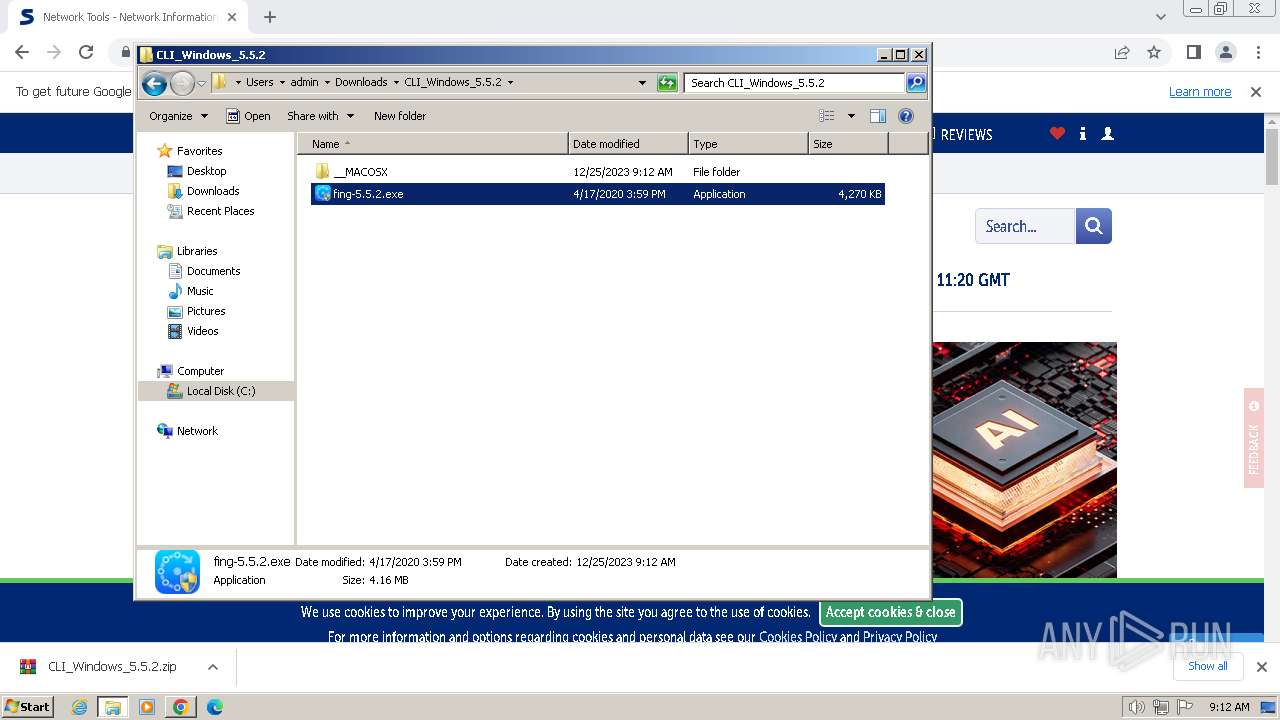Toggle the Chrome side panel icon
The image size is (1280, 720).
point(1193,52)
